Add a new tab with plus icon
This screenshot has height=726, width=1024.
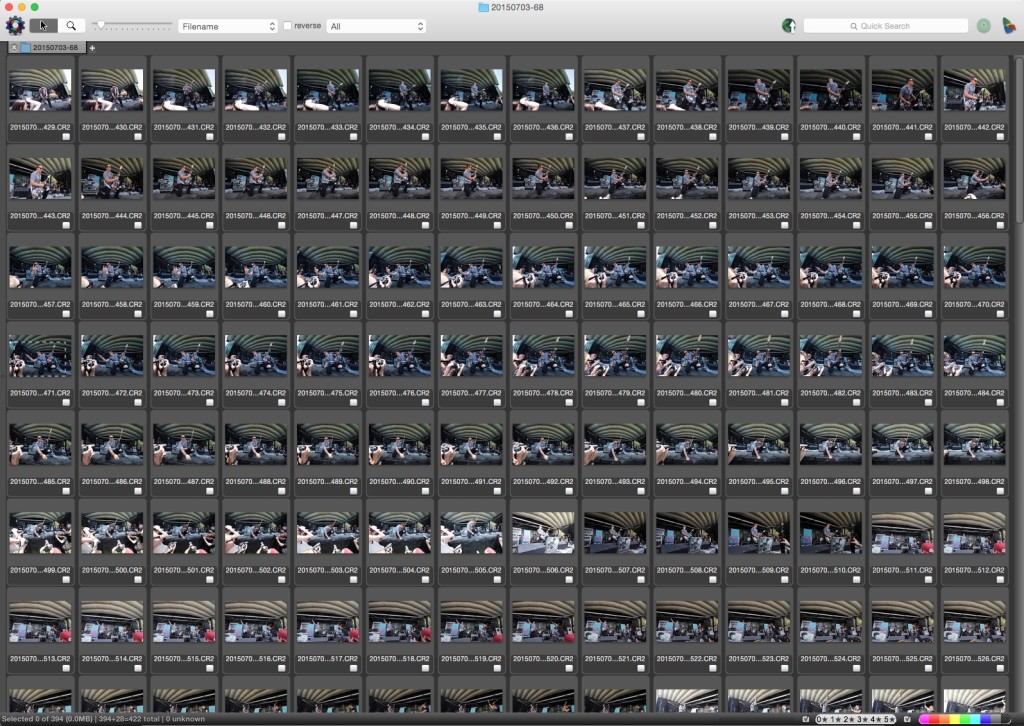[x=92, y=48]
